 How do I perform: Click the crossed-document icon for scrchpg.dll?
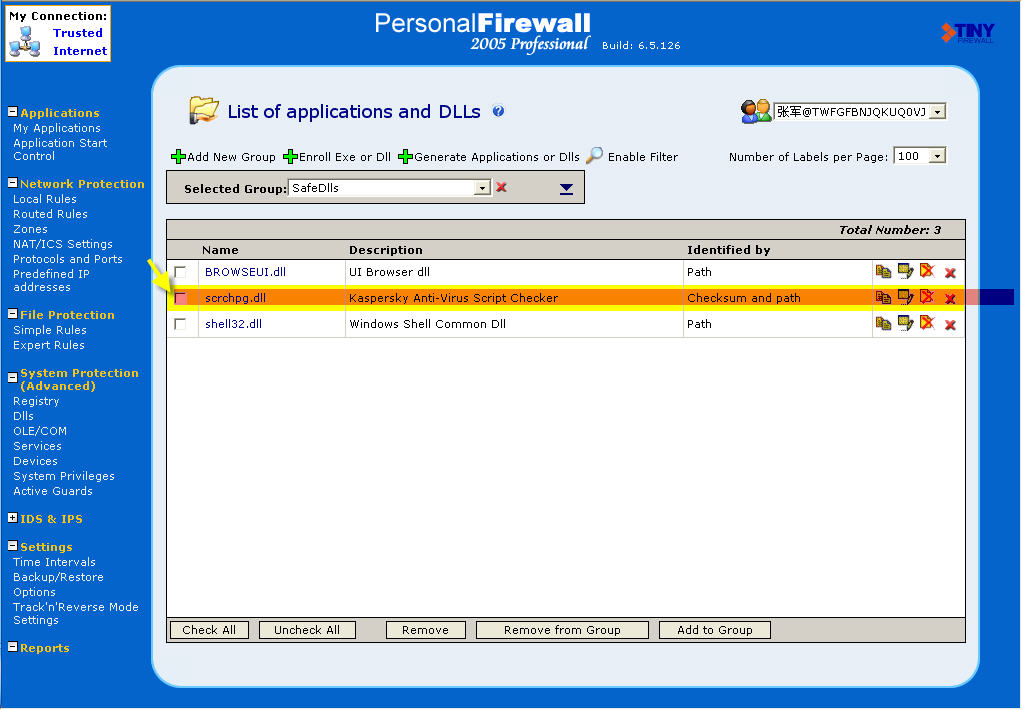(x=927, y=297)
